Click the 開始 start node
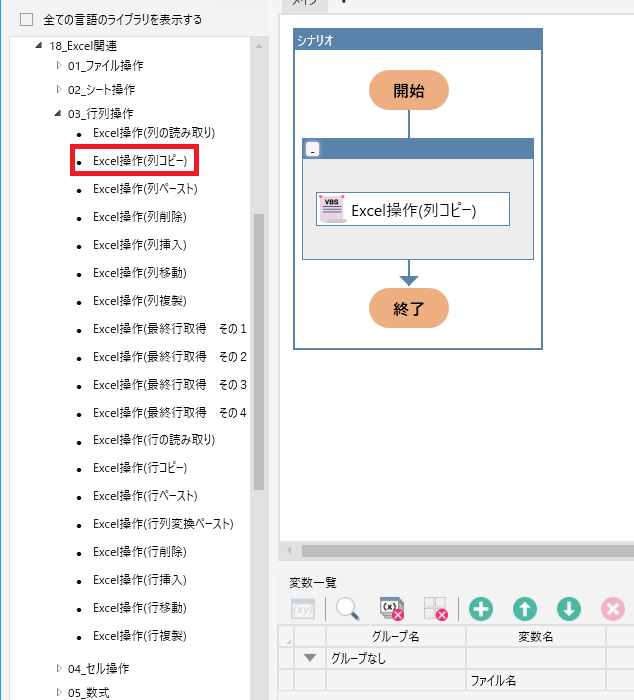 point(408,90)
